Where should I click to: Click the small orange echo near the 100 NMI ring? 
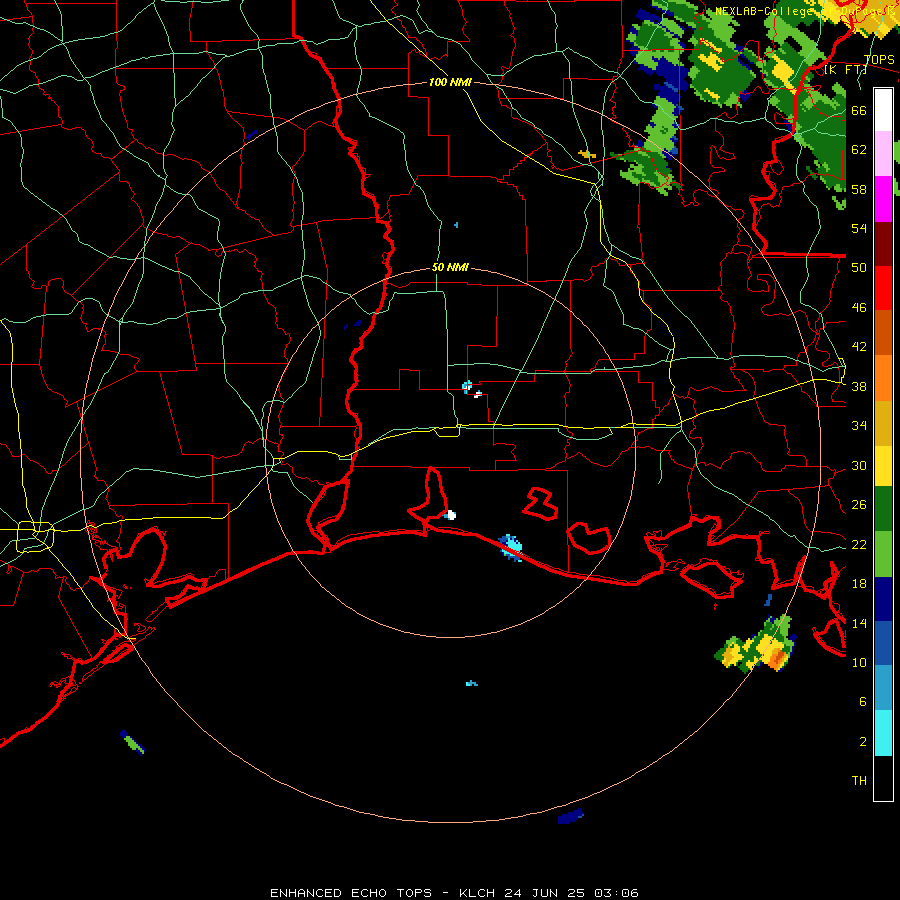tap(587, 154)
